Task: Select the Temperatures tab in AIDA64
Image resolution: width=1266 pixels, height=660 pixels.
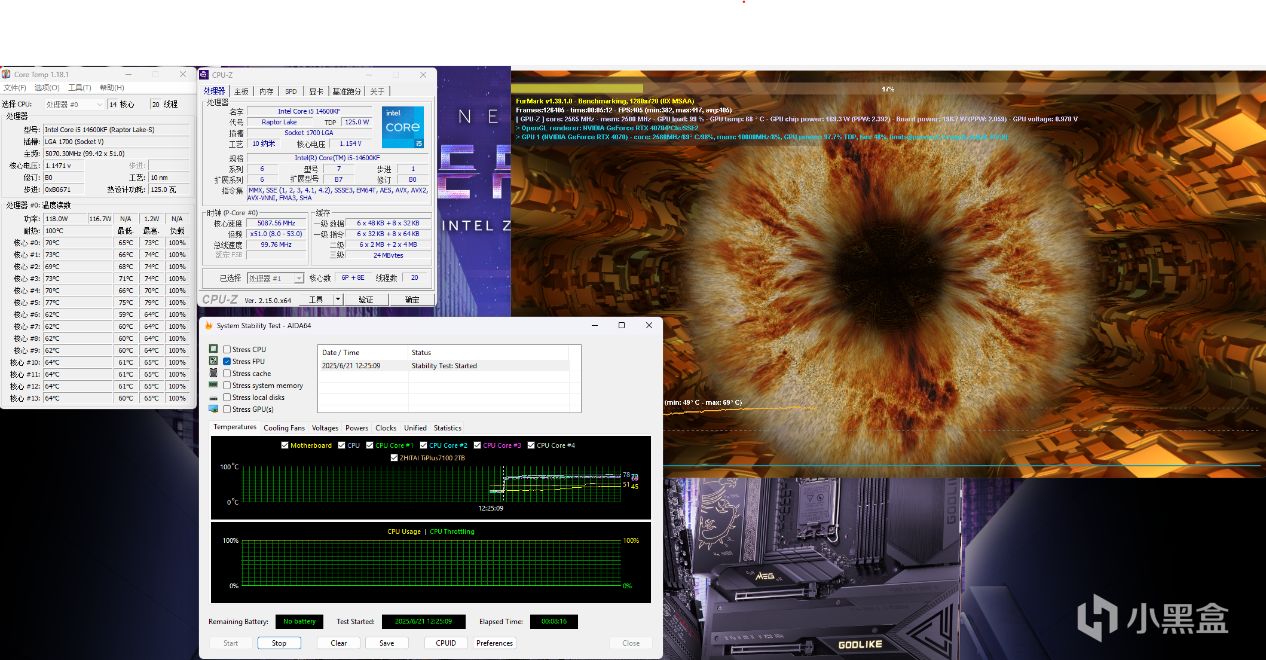Action: (235, 427)
